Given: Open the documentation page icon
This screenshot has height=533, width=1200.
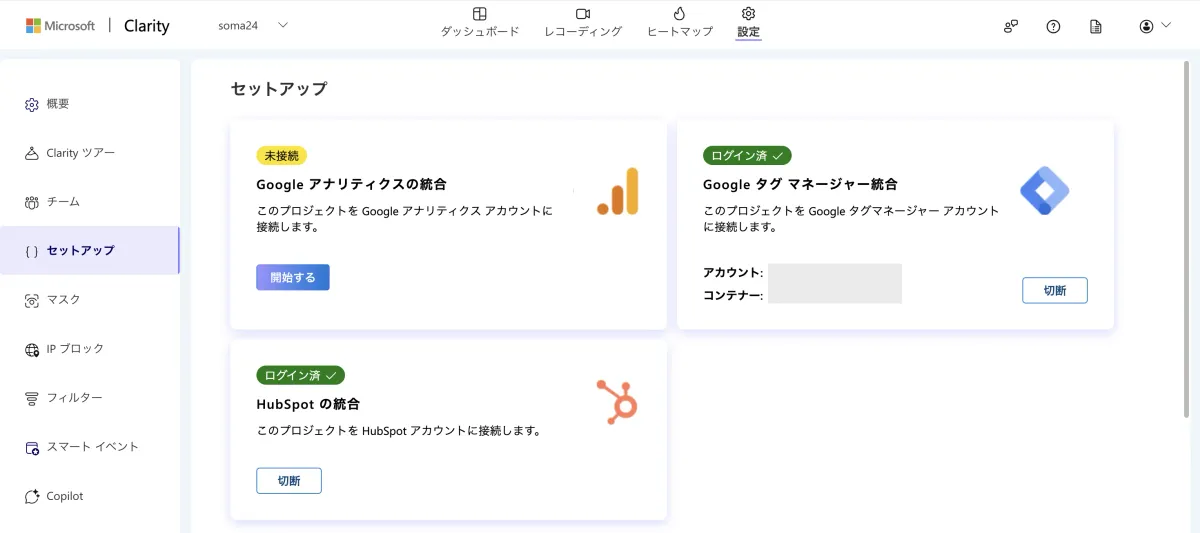Looking at the screenshot, I should (x=1096, y=26).
